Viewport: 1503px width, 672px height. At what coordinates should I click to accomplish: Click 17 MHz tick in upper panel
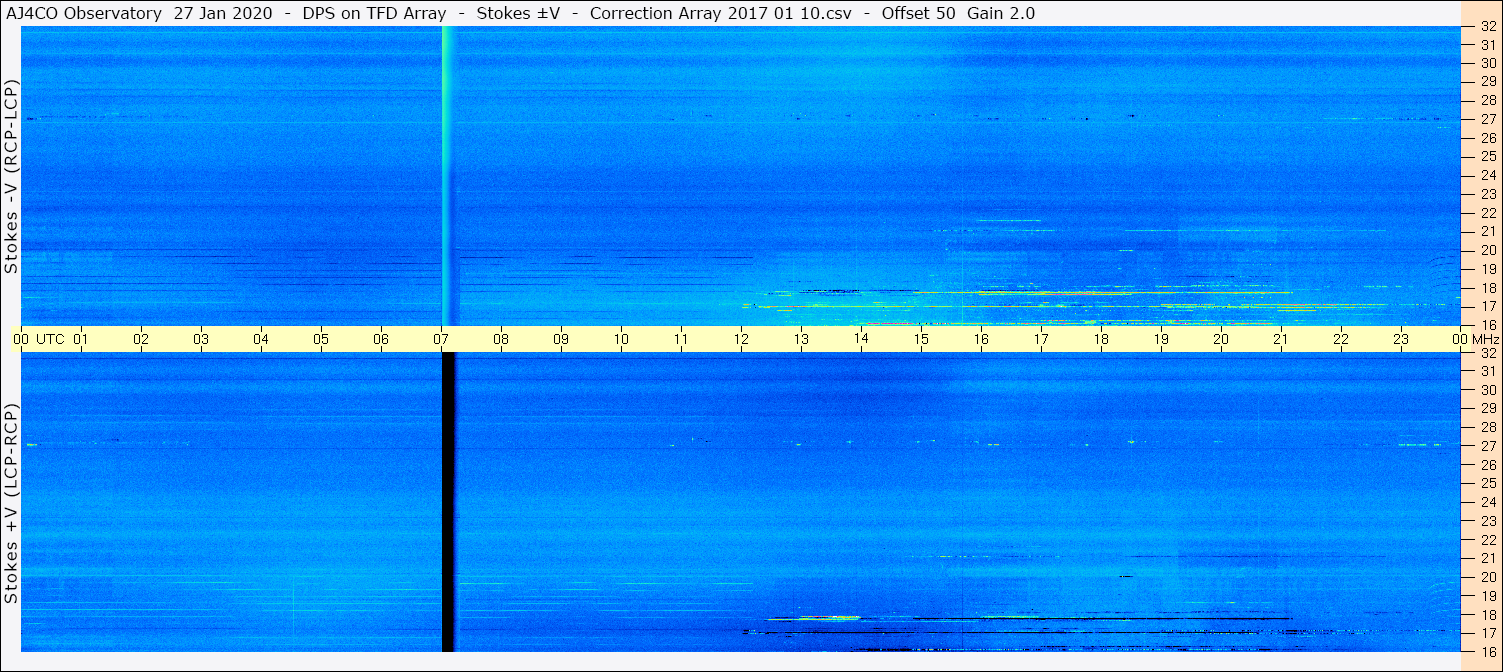[1488, 306]
